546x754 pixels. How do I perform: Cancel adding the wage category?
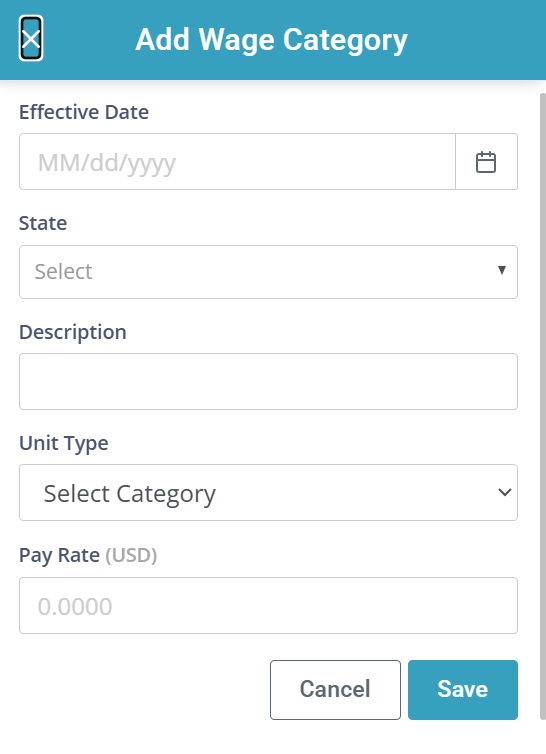335,690
